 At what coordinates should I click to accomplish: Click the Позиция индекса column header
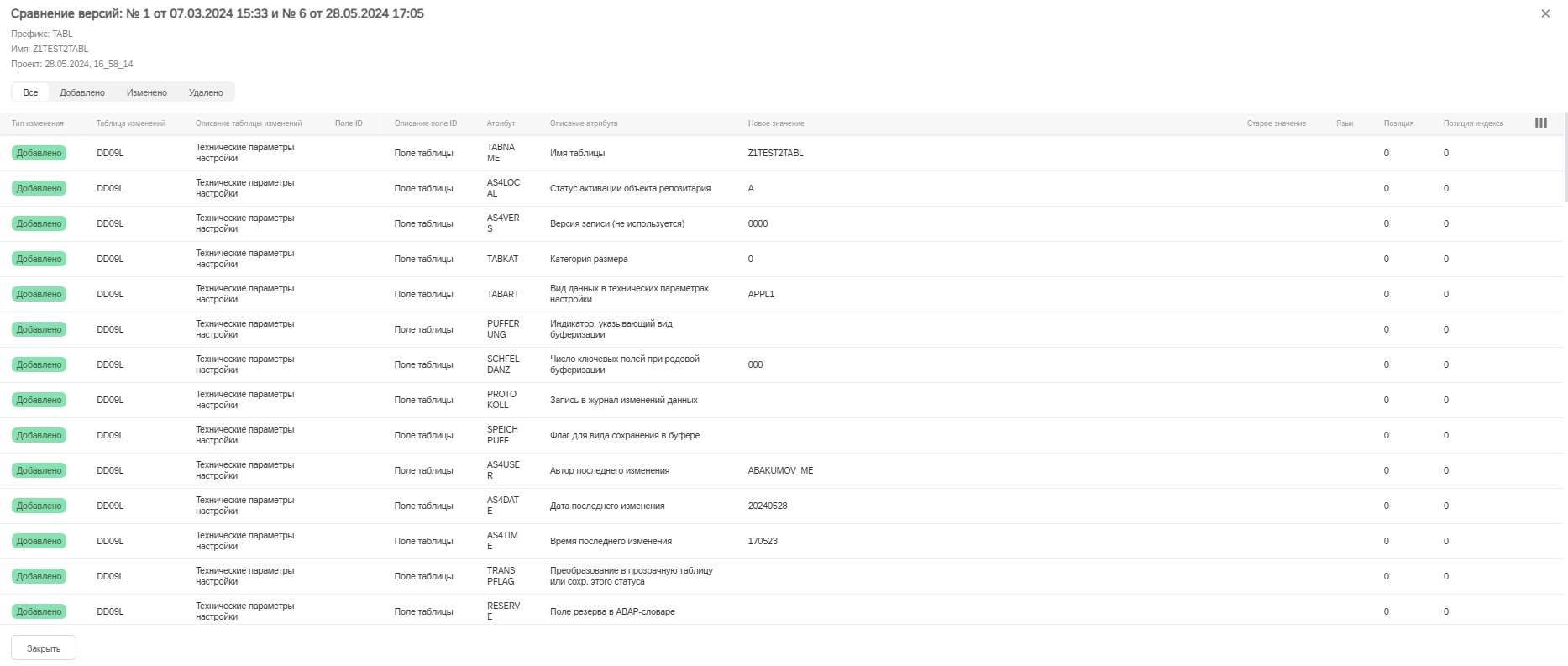1473,123
